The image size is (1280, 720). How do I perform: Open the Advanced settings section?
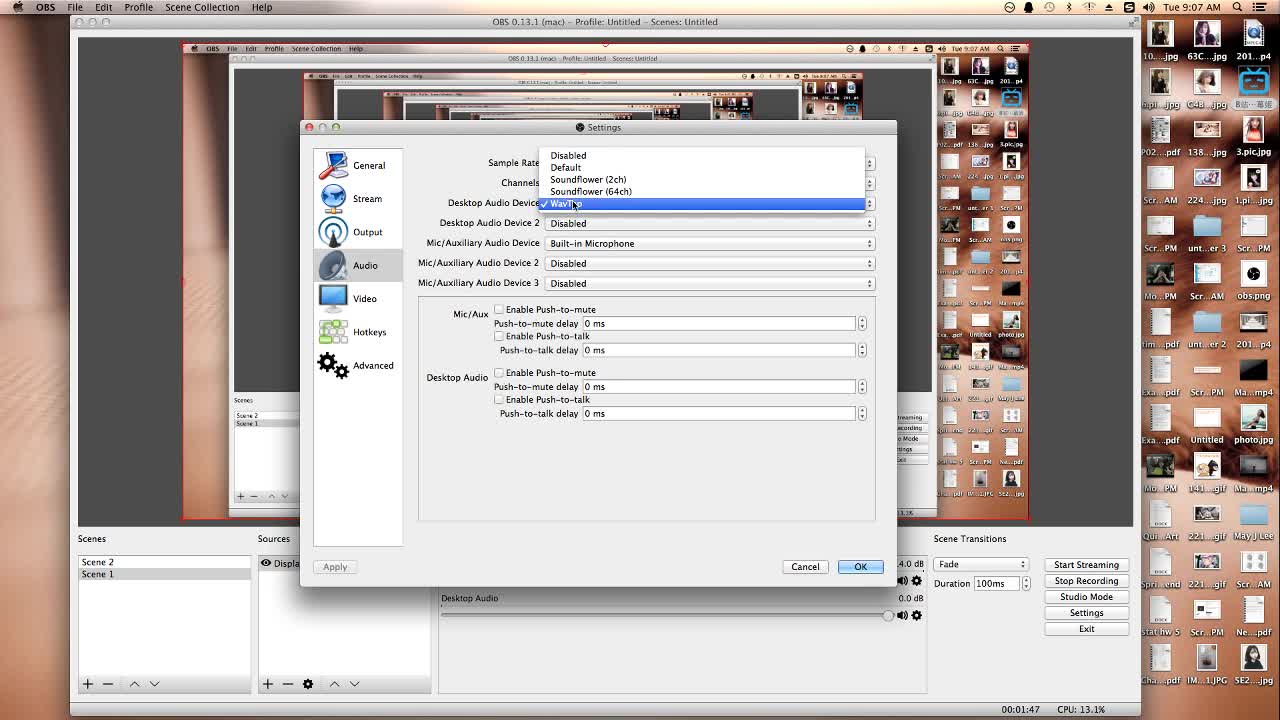[x=358, y=365]
